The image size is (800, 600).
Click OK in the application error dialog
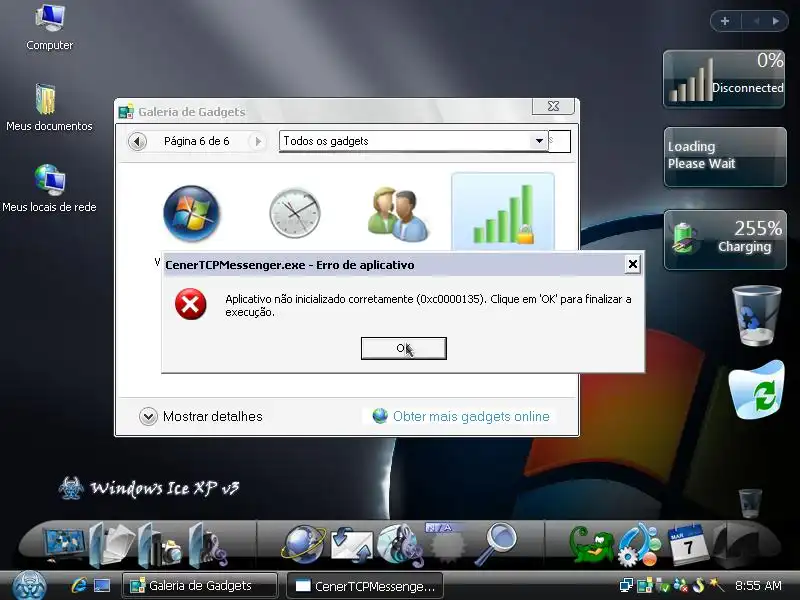click(x=404, y=348)
